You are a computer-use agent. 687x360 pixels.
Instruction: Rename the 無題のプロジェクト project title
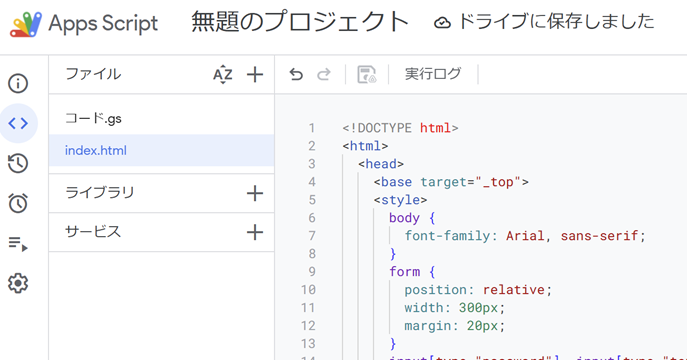tap(300, 22)
